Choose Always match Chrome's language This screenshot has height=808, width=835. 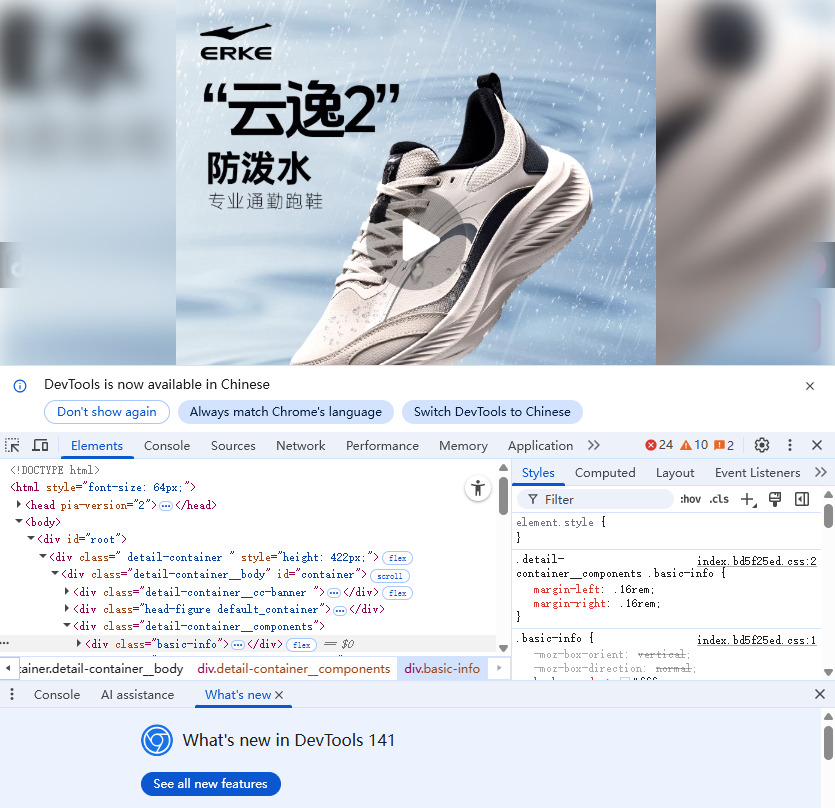[x=285, y=412]
